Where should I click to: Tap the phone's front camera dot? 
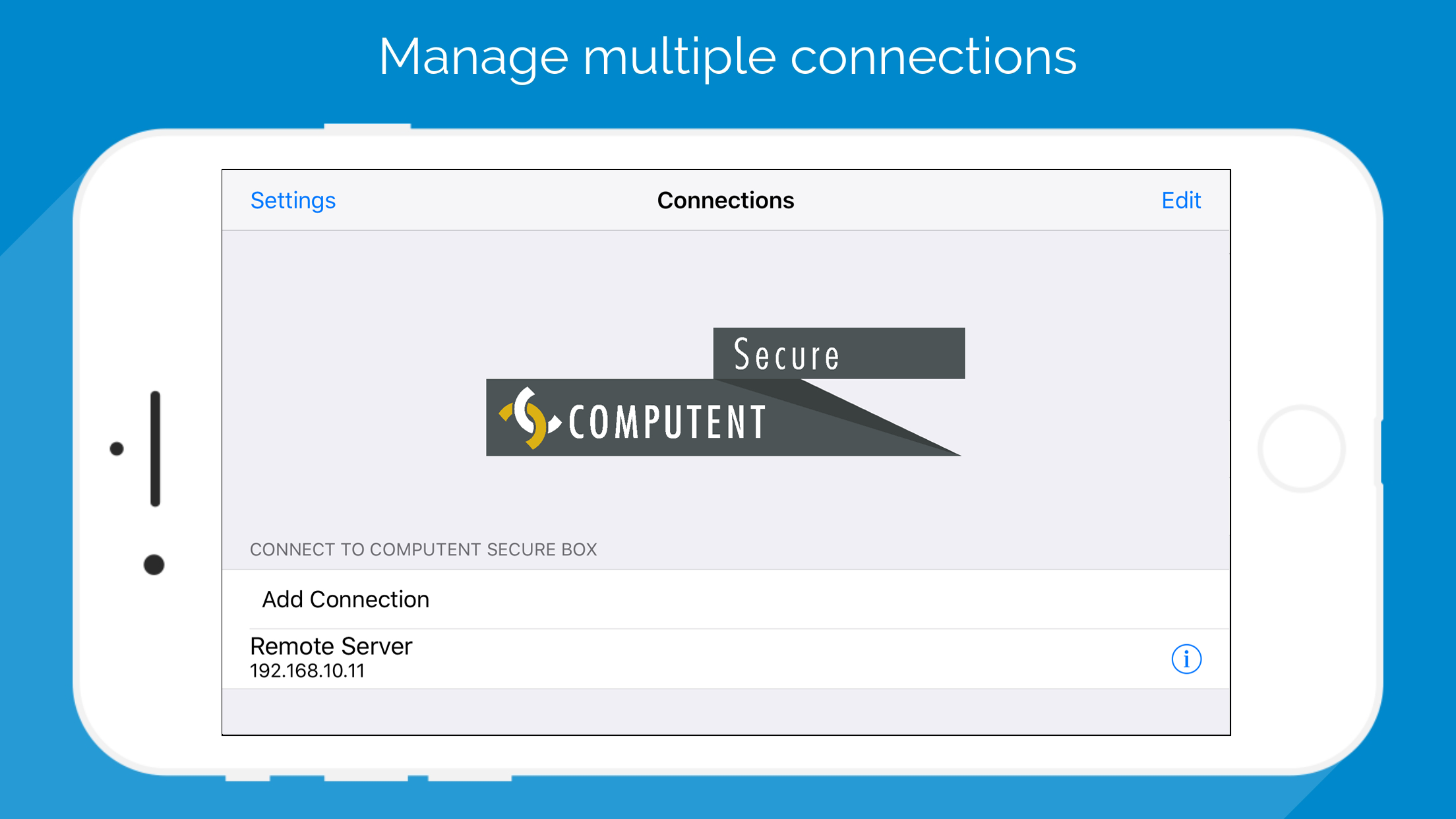154,564
